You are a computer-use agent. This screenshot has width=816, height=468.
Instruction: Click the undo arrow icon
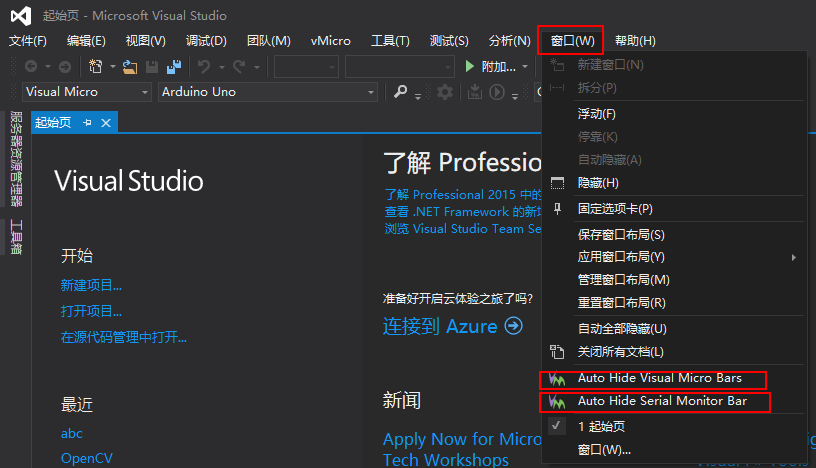pyautogui.click(x=205, y=66)
